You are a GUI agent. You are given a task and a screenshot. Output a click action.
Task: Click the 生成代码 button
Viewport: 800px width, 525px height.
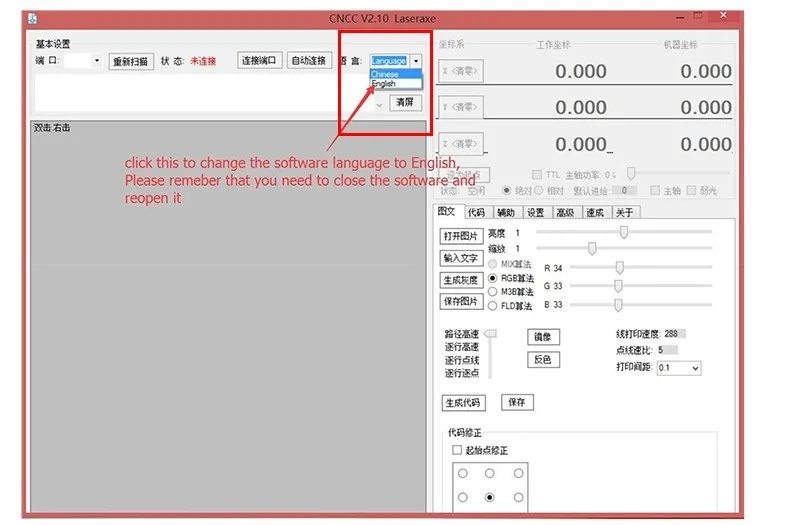(x=463, y=403)
